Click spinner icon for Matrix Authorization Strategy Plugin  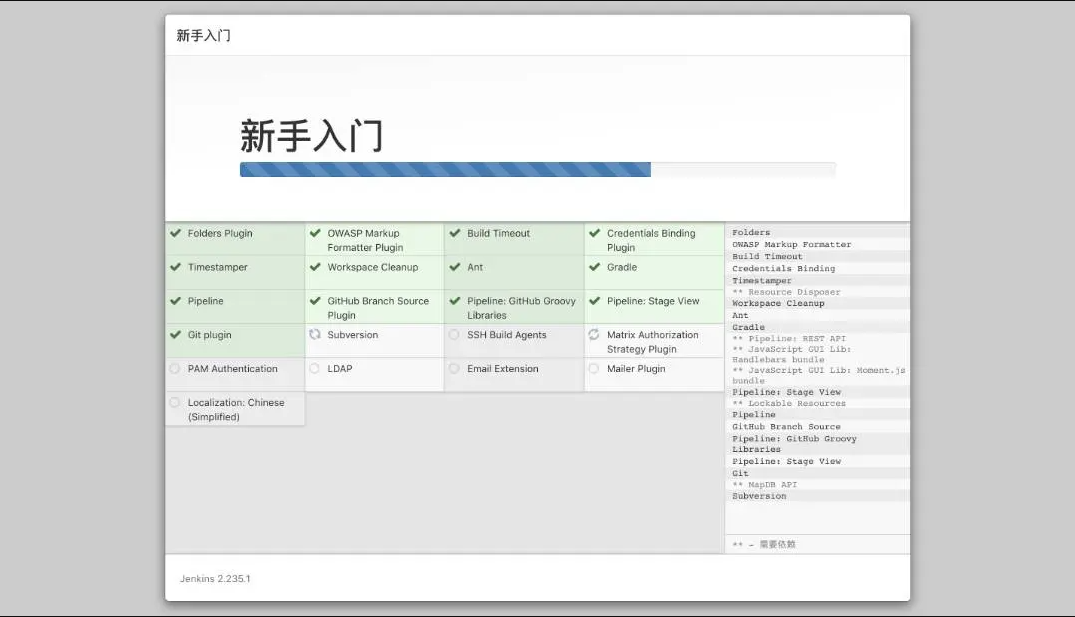[x=594, y=335]
